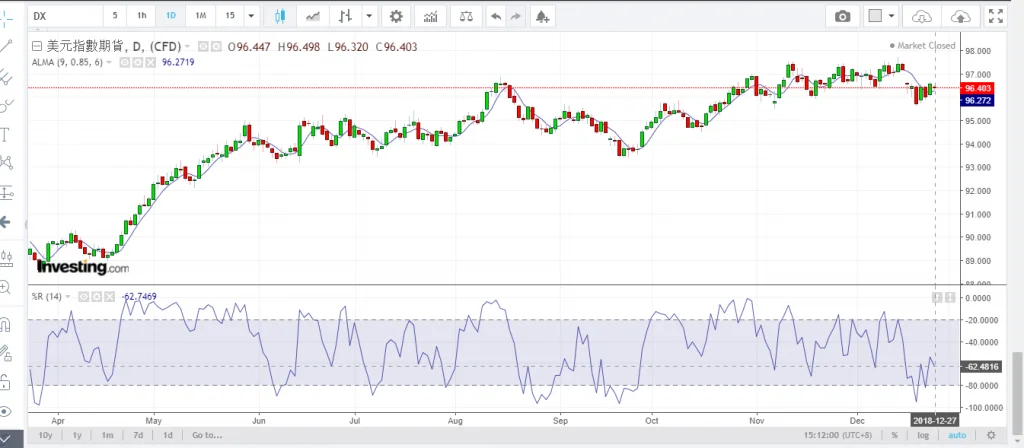This screenshot has width=1024, height=448.
Task: Load chart layout from cloud
Action: [x=921, y=16]
